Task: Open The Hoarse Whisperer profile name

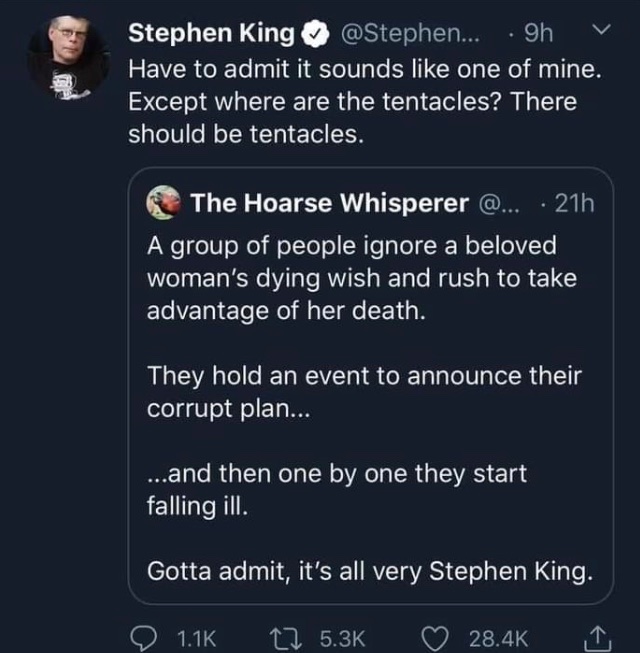Action: coord(329,204)
